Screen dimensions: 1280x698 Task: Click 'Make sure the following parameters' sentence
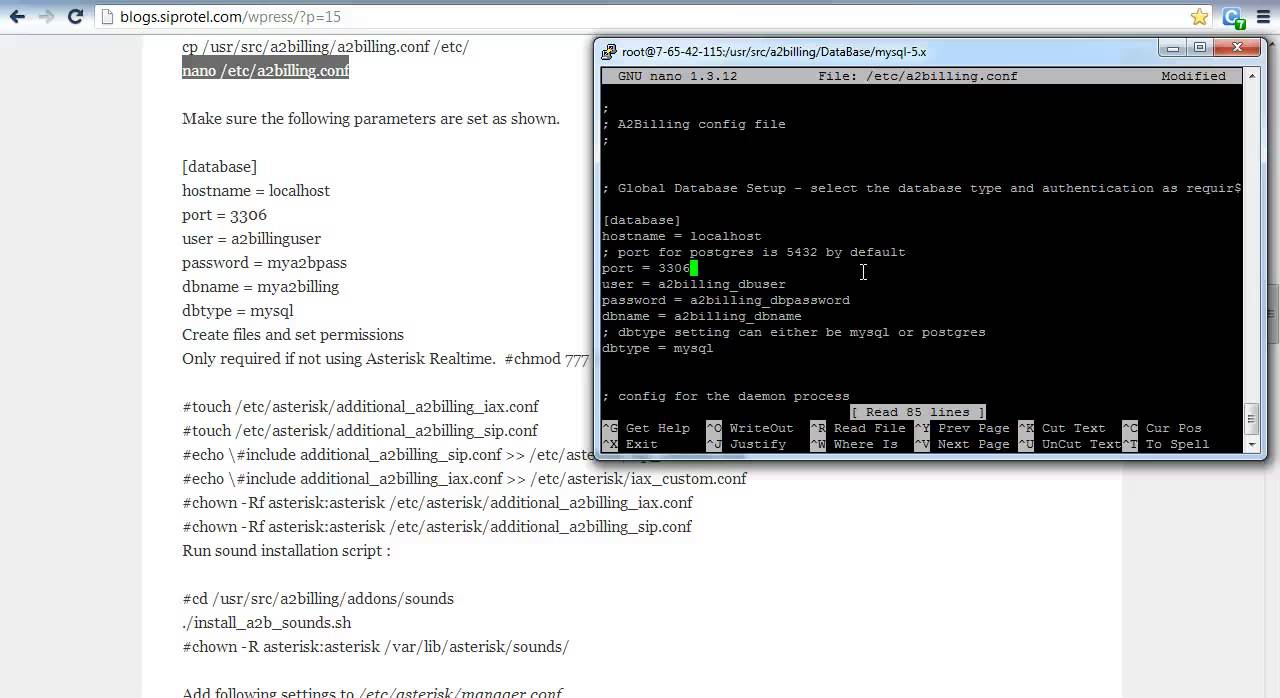click(371, 118)
